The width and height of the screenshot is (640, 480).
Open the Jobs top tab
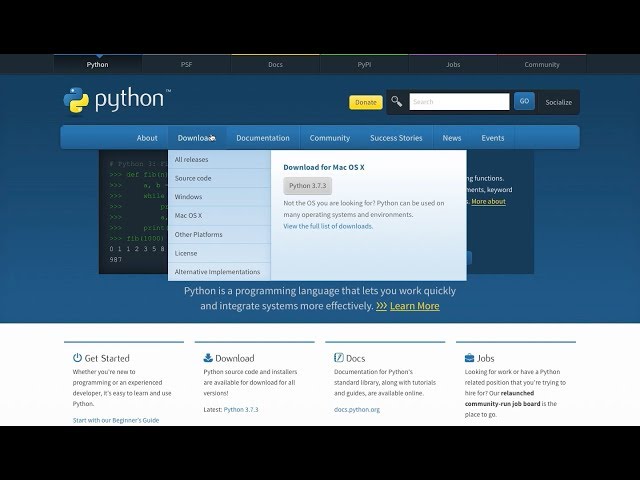(453, 64)
